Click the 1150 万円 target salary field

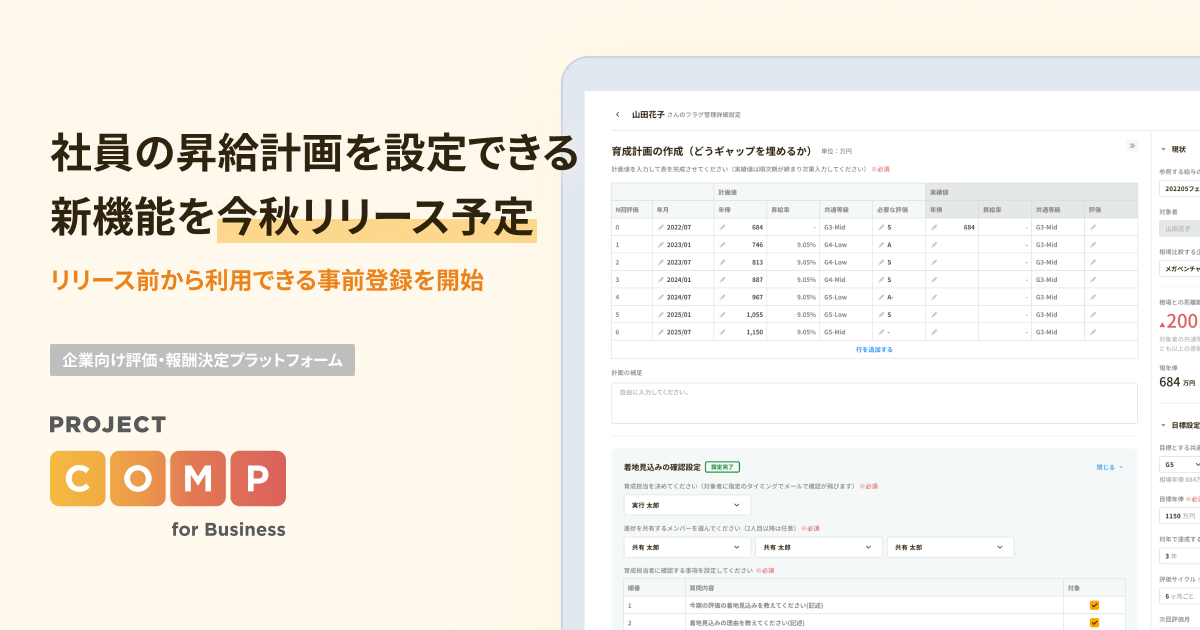click(1179, 515)
